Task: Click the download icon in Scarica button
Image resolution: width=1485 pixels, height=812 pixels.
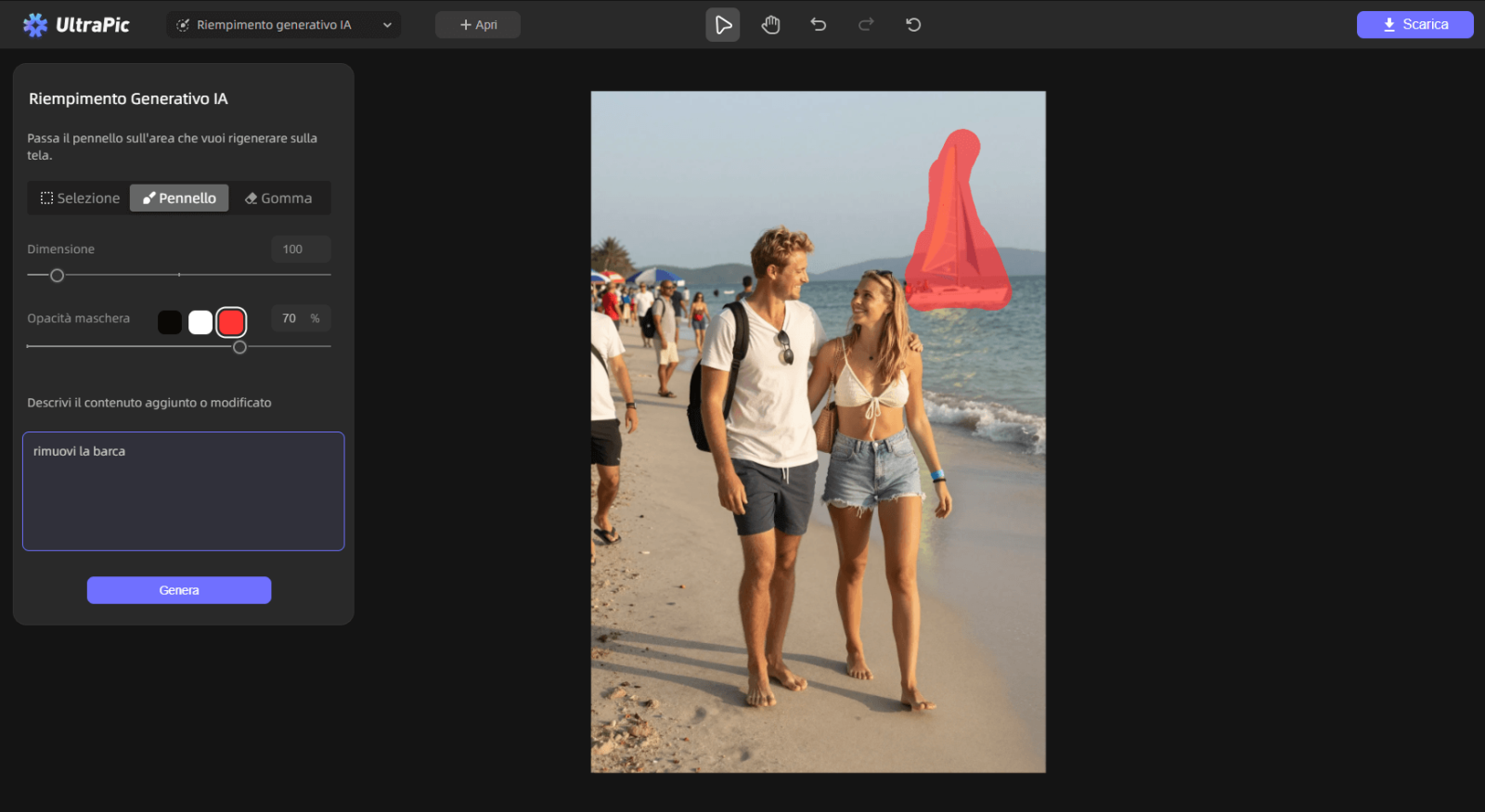Action: [x=1389, y=25]
